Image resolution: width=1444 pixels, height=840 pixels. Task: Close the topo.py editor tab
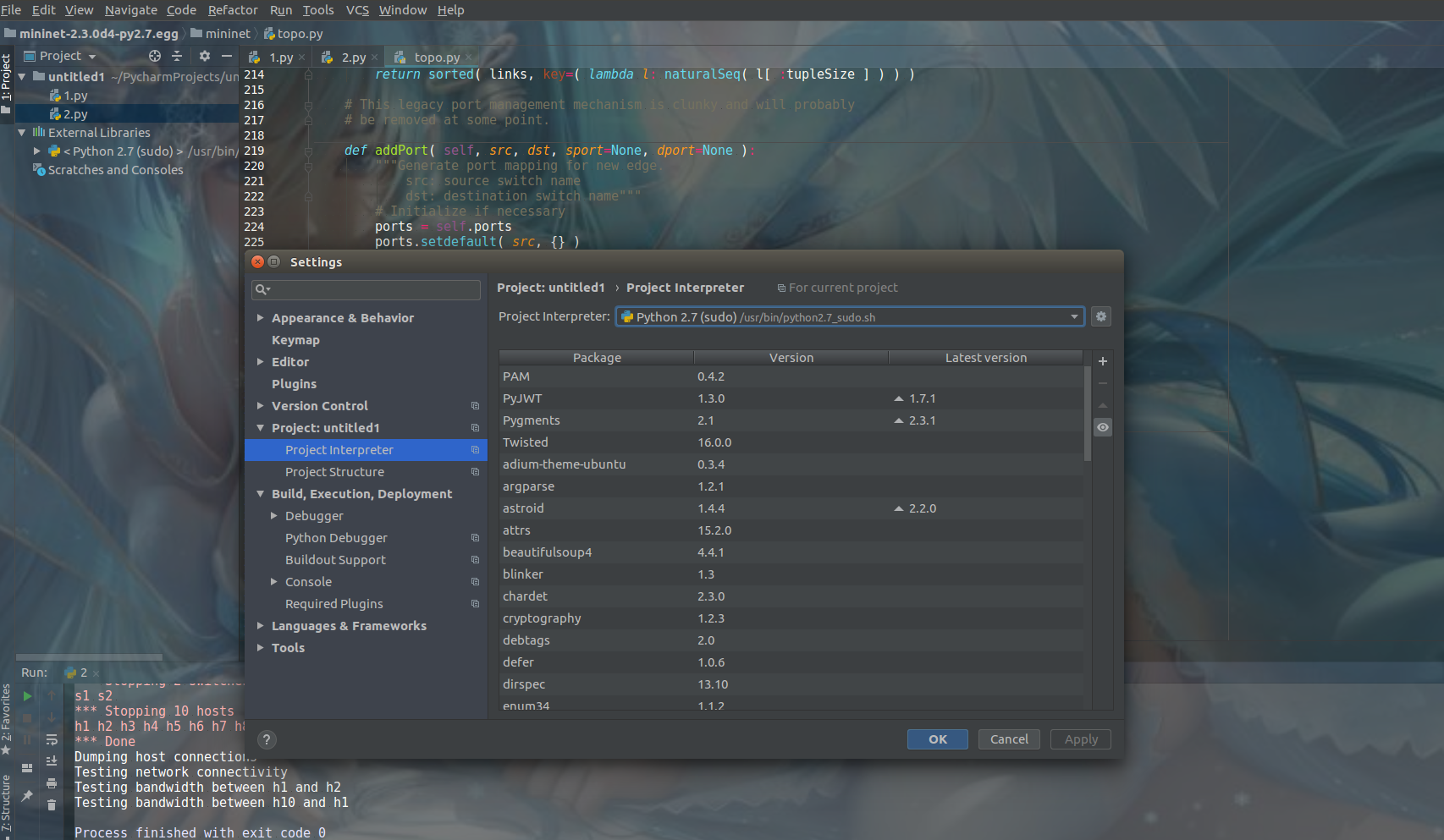(468, 58)
